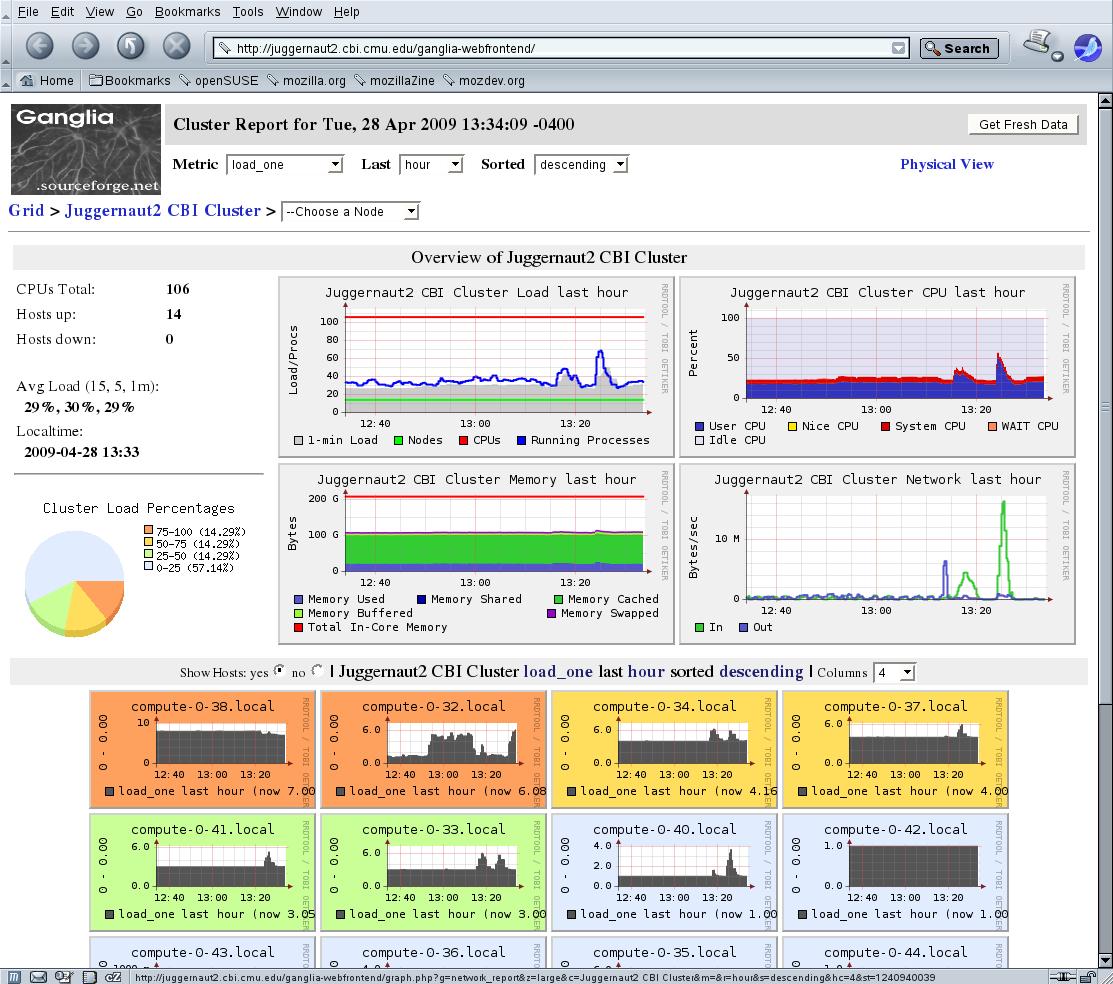Viewport: 1113px width, 984px height.
Task: Stop loading with the X toolbar button
Action: point(176,46)
